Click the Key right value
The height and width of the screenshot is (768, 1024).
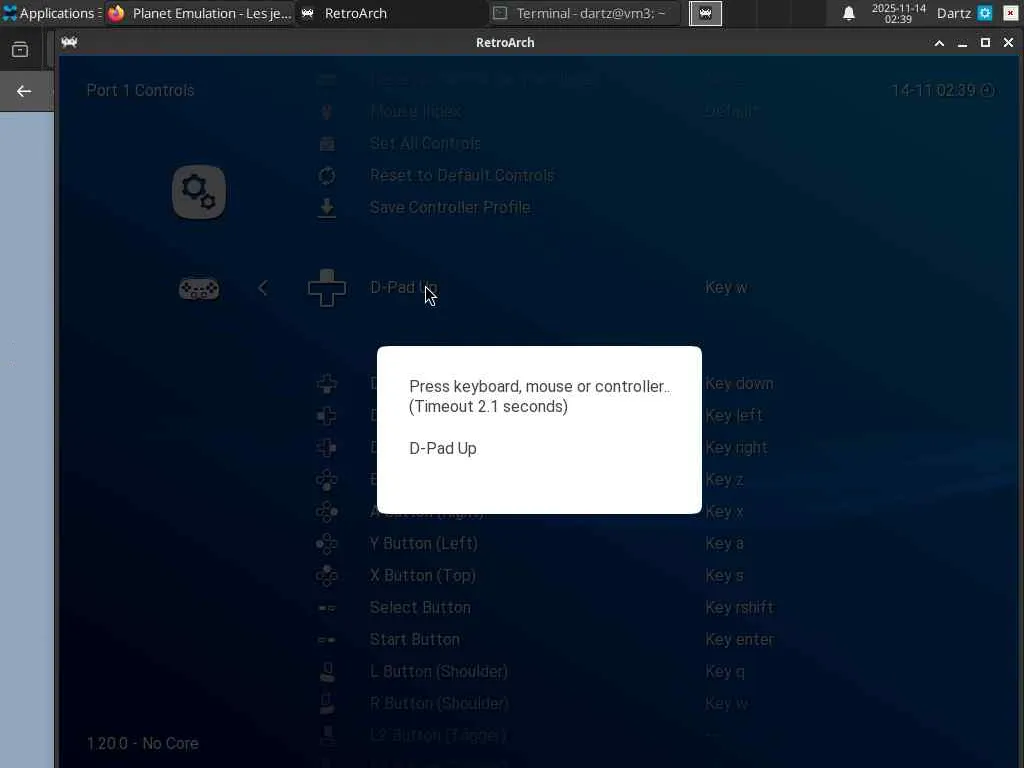click(x=736, y=447)
